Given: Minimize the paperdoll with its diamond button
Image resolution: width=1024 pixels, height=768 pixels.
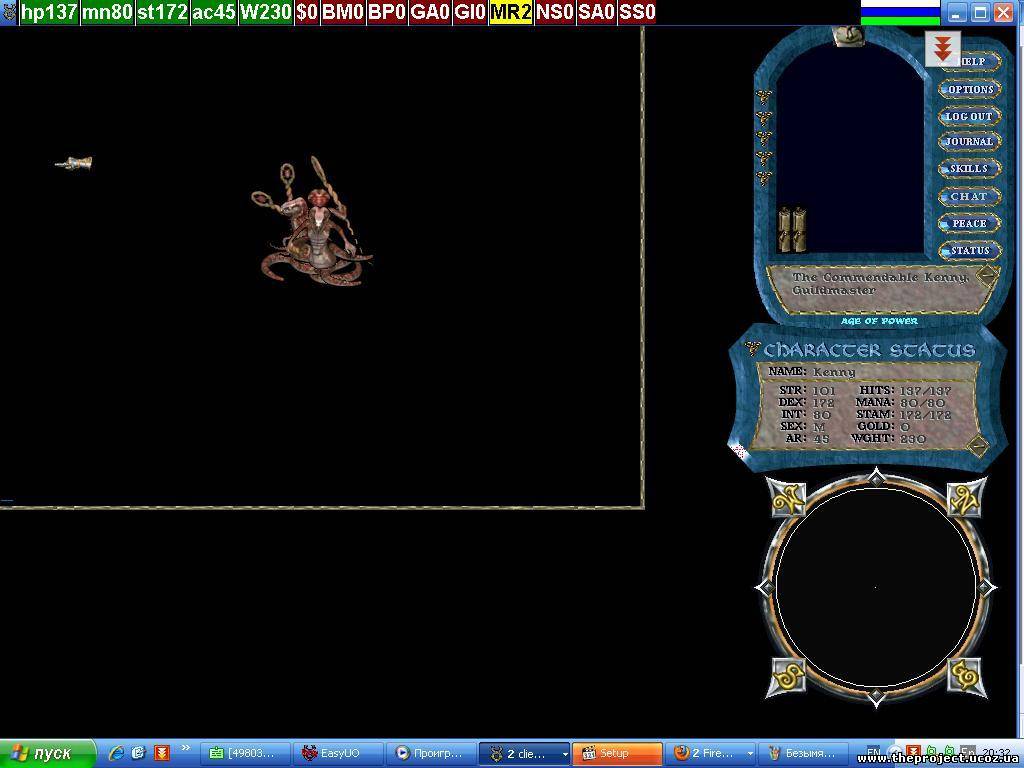Looking at the screenshot, I should click(987, 275).
